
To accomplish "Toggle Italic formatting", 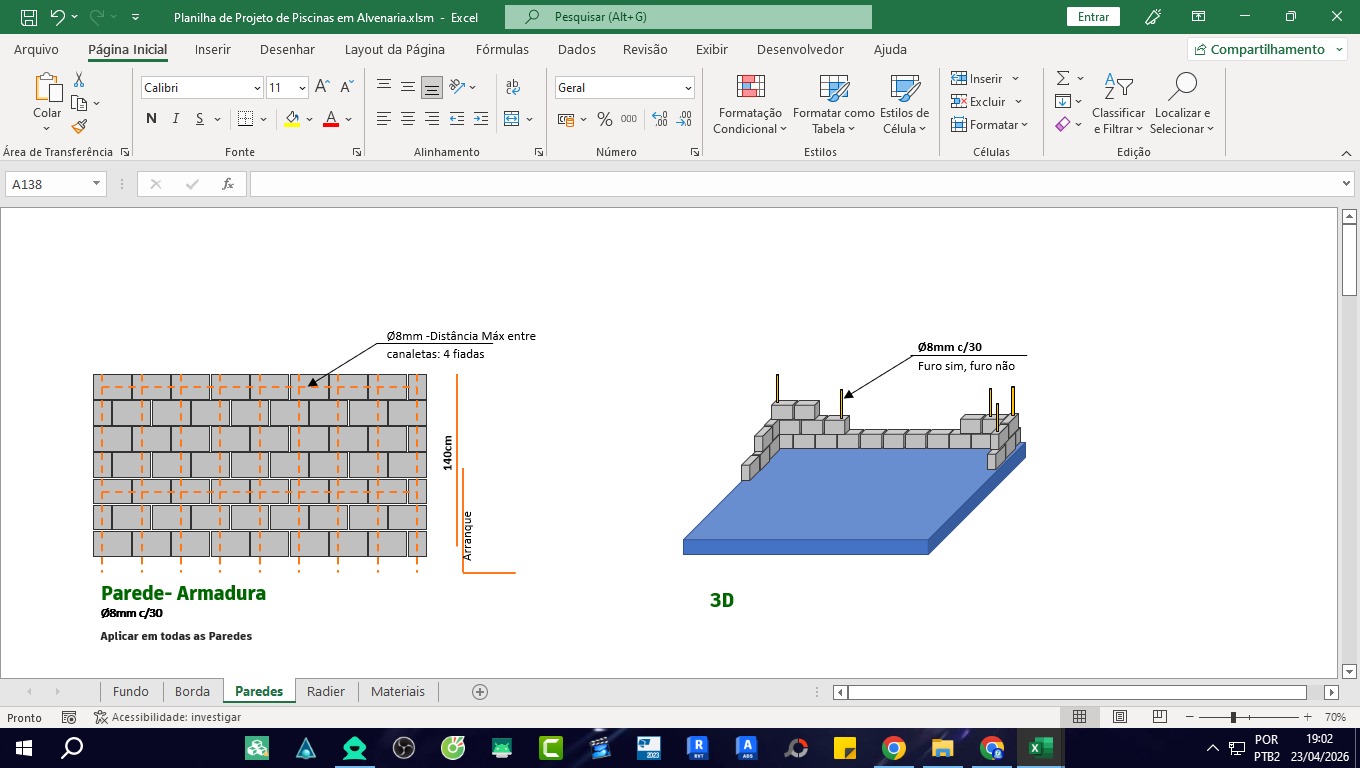I will (176, 119).
